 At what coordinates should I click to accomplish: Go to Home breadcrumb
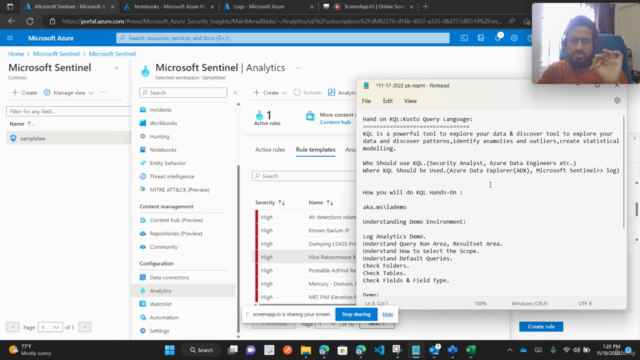pos(16,54)
